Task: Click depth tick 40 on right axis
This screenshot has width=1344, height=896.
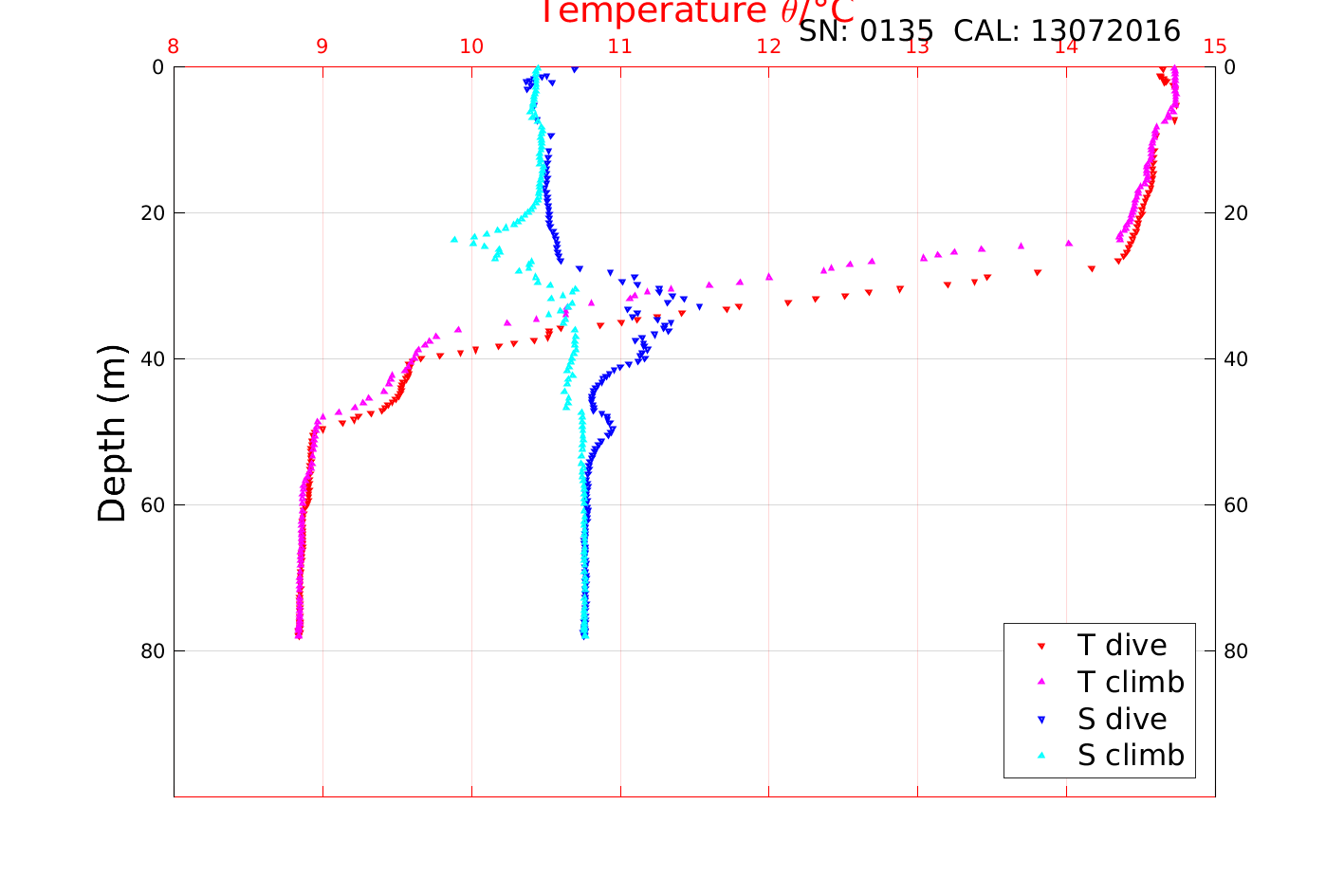Action: pos(1235,359)
